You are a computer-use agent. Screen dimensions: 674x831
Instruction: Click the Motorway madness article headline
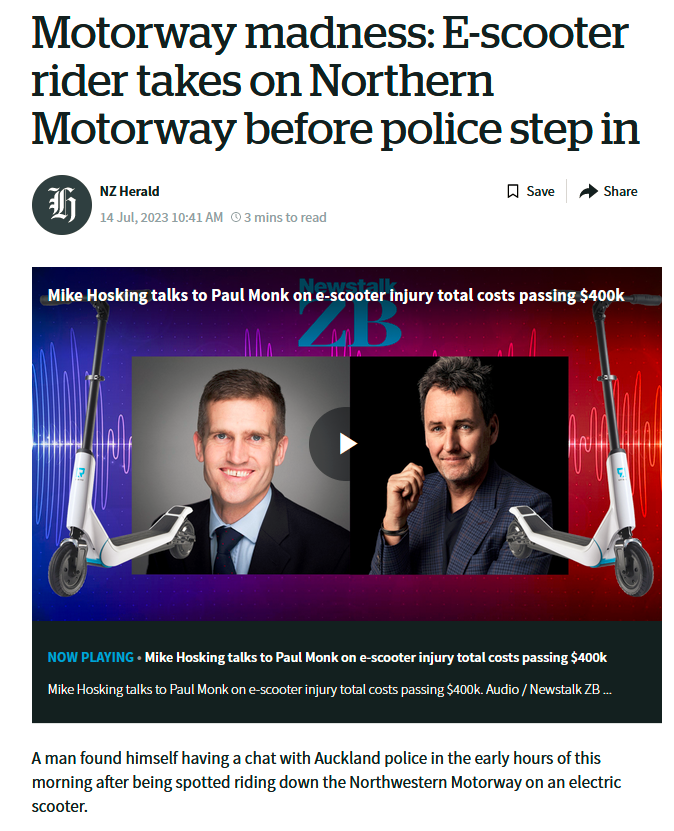pos(335,80)
